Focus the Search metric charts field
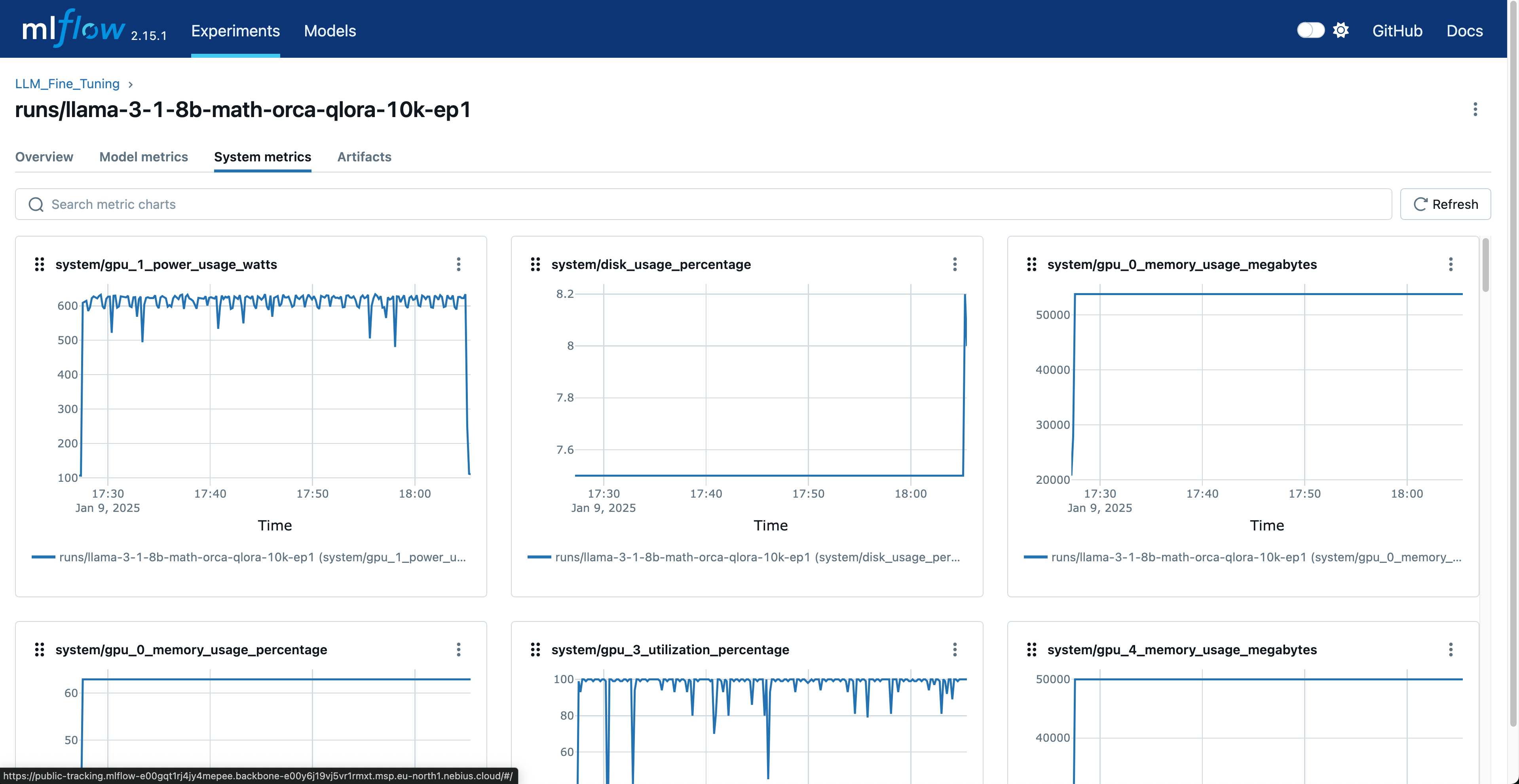Viewport: 1519px width, 784px height. coord(703,204)
